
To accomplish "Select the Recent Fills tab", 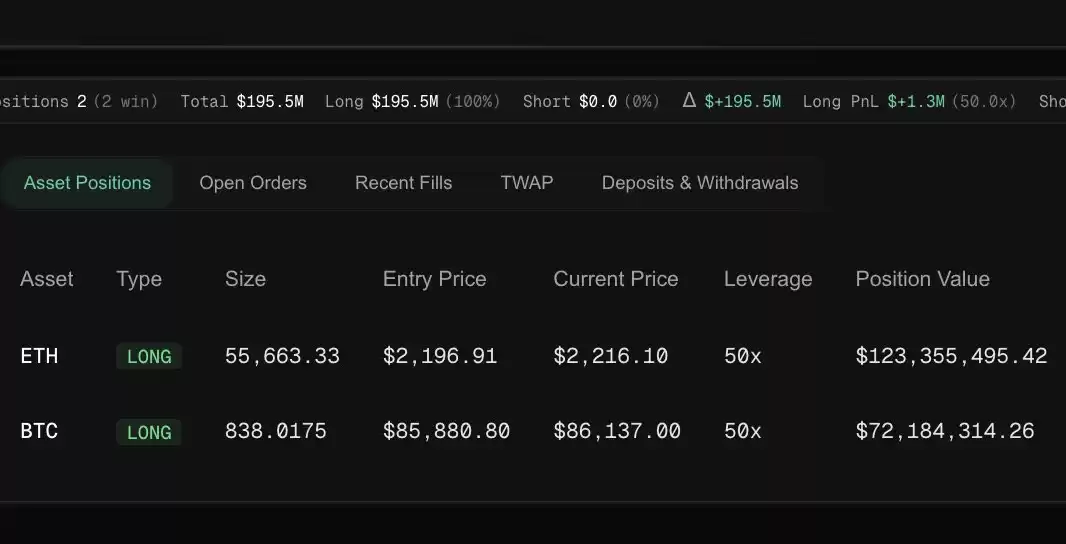I will 403,183.
